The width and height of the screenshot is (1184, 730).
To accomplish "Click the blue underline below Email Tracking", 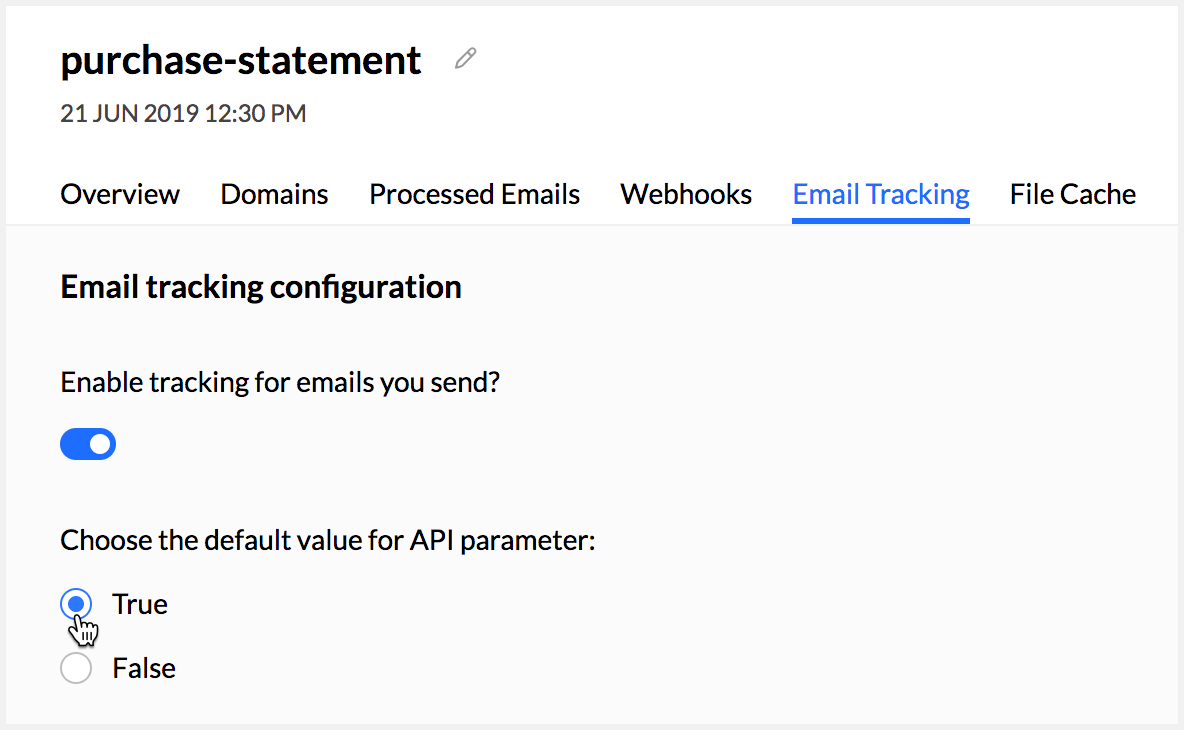I will 880,220.
